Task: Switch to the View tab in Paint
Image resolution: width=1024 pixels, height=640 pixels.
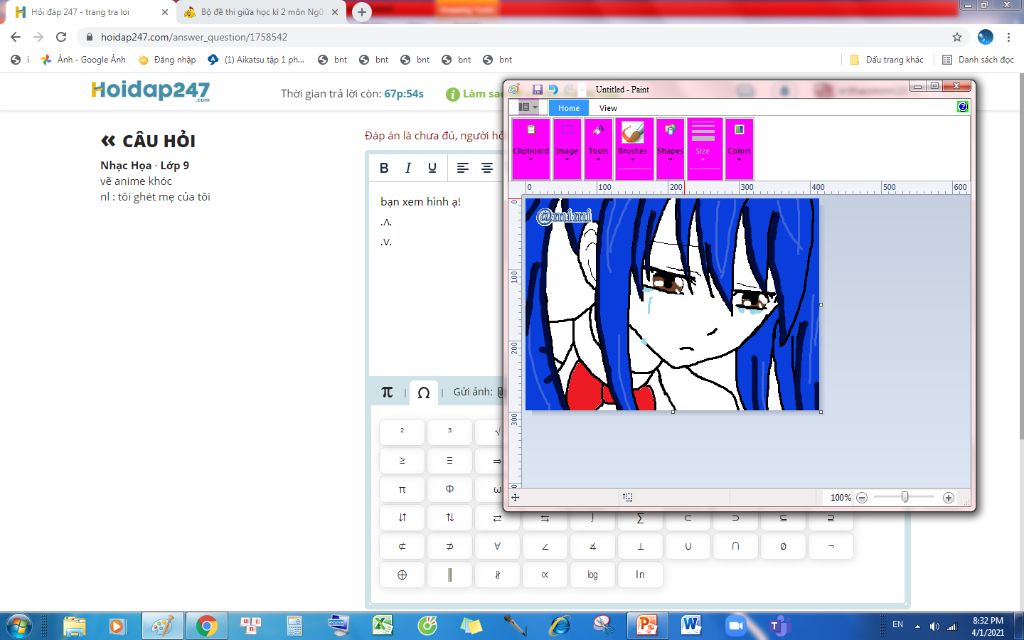Action: [x=608, y=108]
